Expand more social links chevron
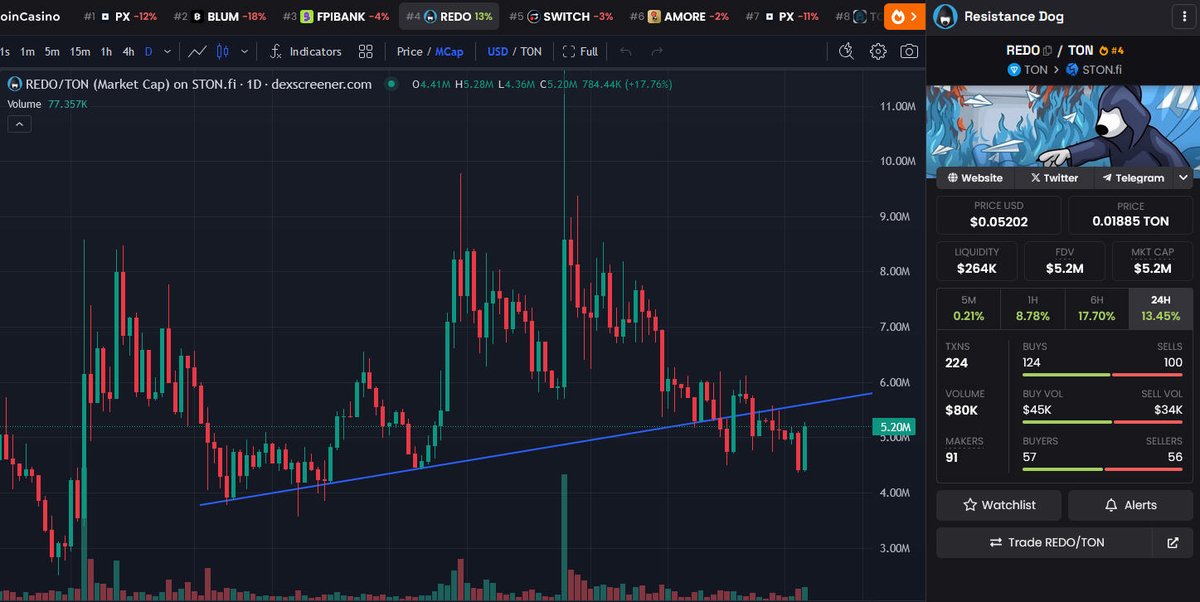1200x602 pixels. (x=1183, y=178)
